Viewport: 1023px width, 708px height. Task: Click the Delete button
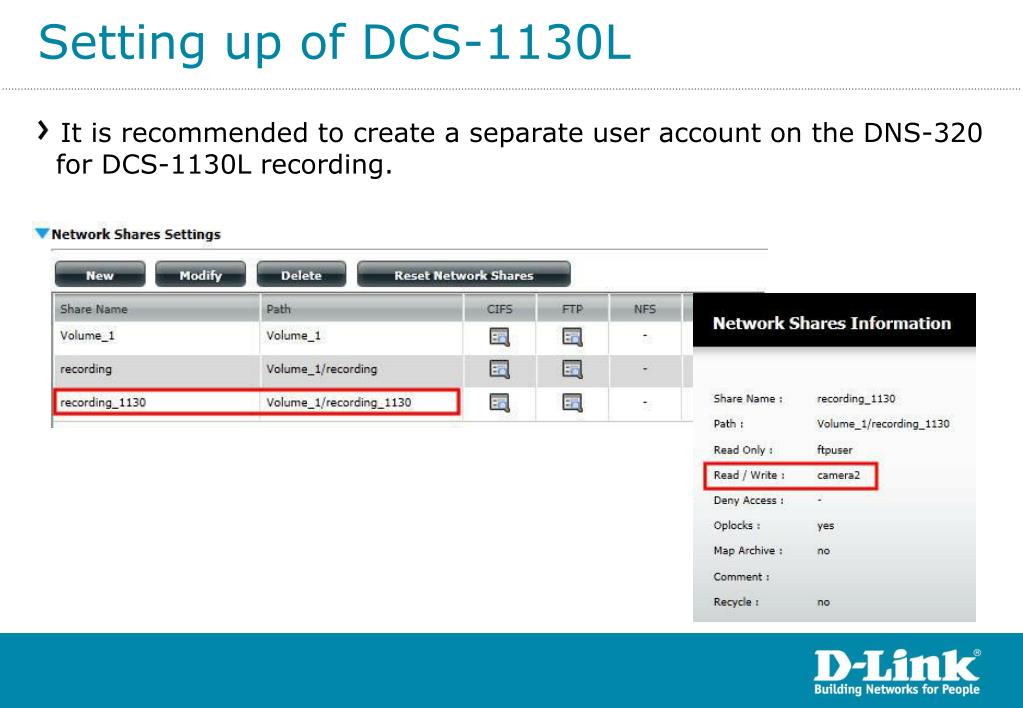(x=301, y=275)
